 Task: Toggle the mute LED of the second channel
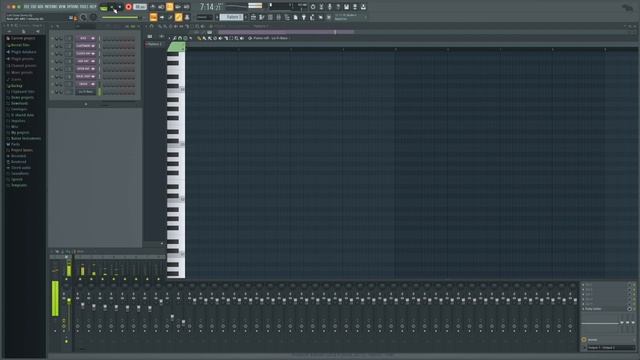pos(52,46)
